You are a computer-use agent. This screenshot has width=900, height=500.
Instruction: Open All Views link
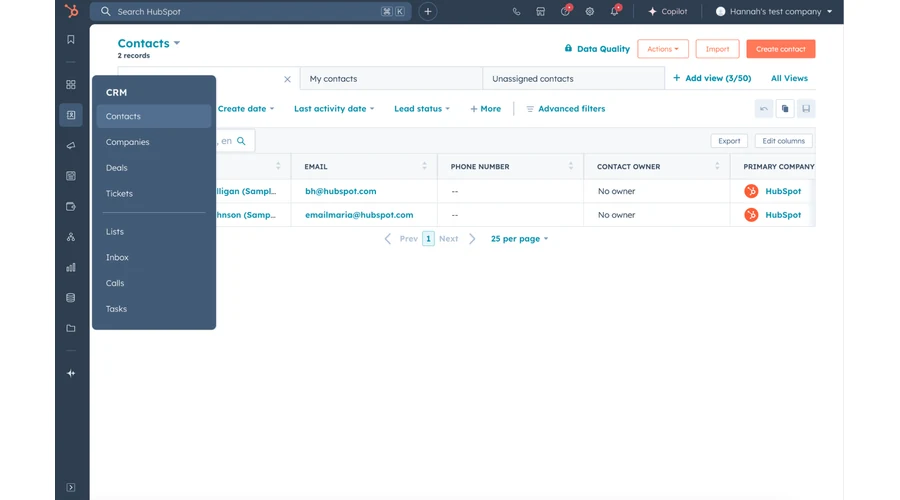789,78
